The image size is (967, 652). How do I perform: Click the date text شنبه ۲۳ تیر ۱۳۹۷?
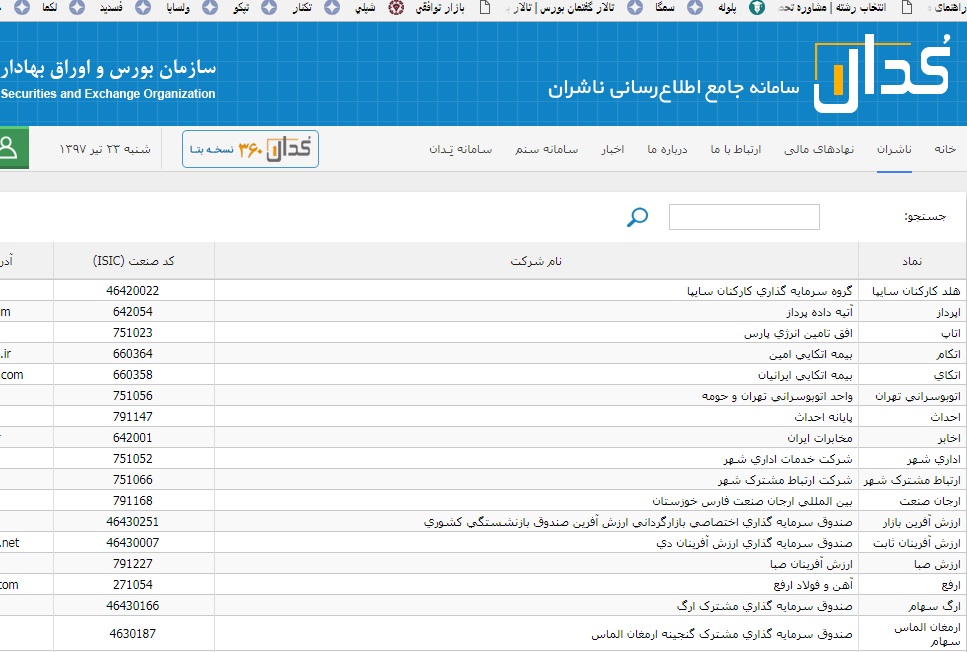coord(105,149)
